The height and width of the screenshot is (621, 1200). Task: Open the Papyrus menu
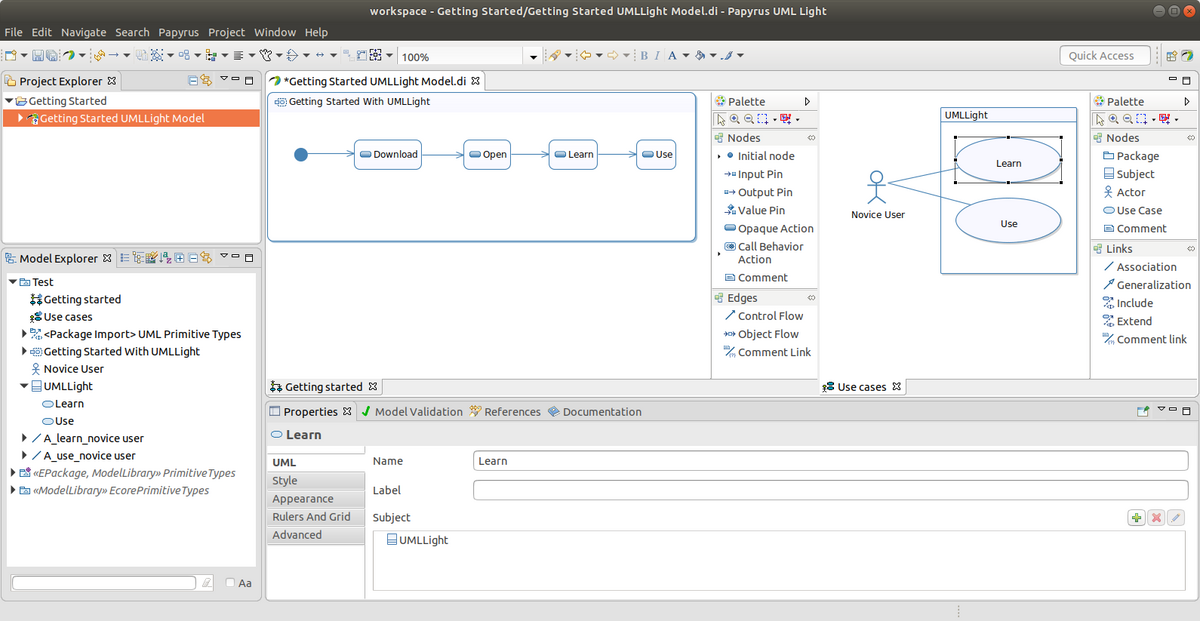tap(179, 32)
